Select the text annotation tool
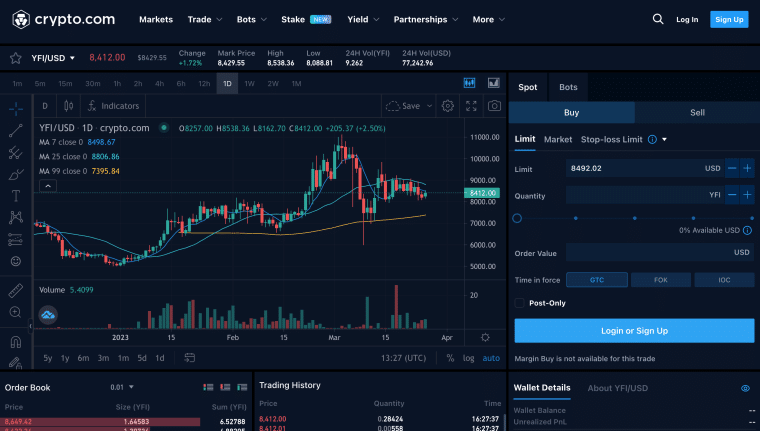This screenshot has height=431, width=760. click(16, 196)
